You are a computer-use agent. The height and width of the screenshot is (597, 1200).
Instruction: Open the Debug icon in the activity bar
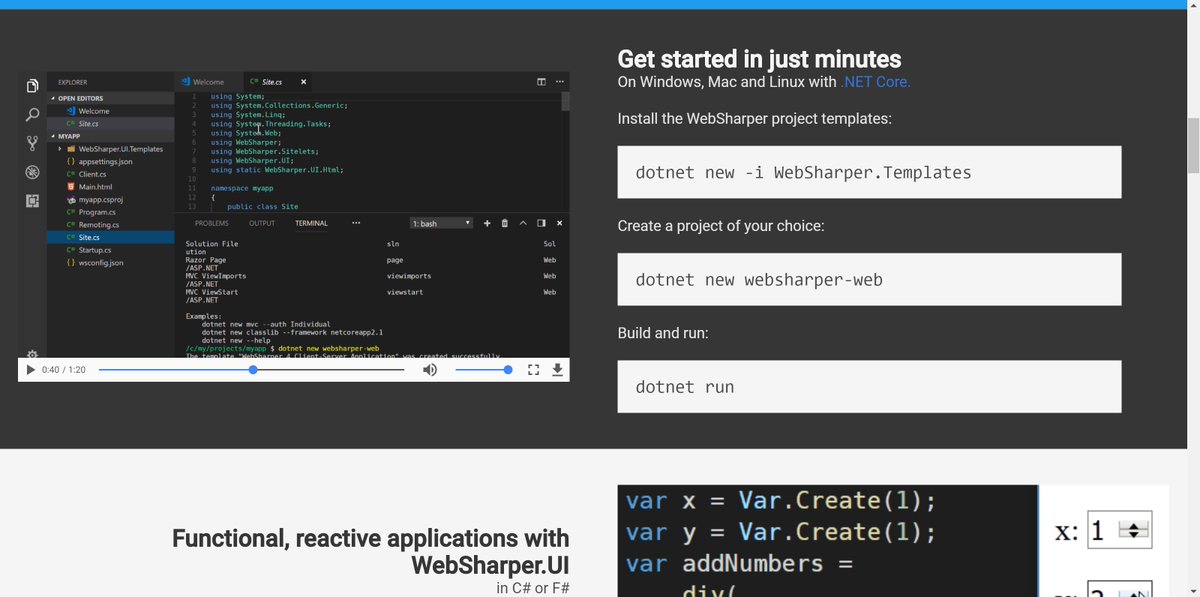(x=32, y=172)
